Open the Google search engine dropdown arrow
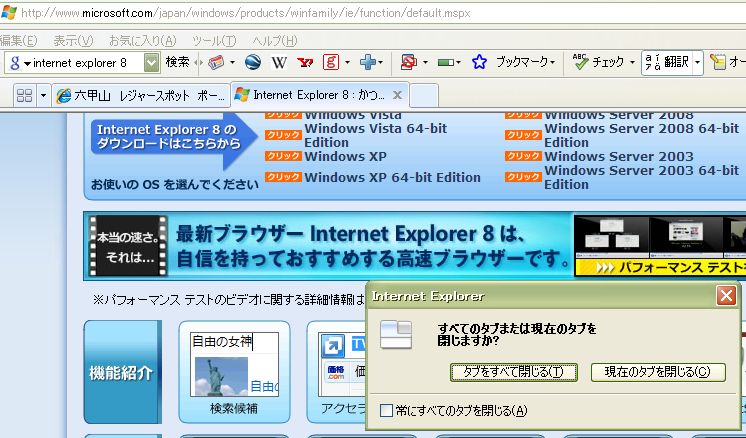 click(28, 64)
